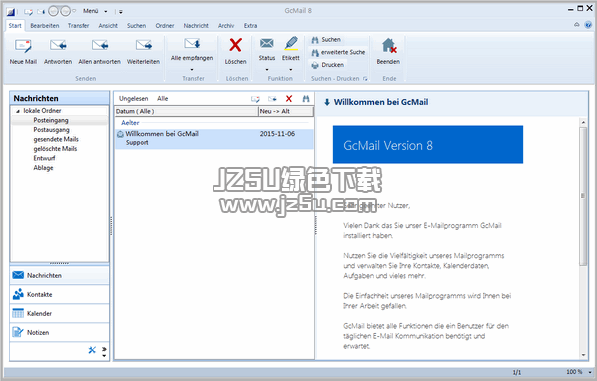
Task: Click new mail icon in message list toolbar
Action: (x=255, y=99)
